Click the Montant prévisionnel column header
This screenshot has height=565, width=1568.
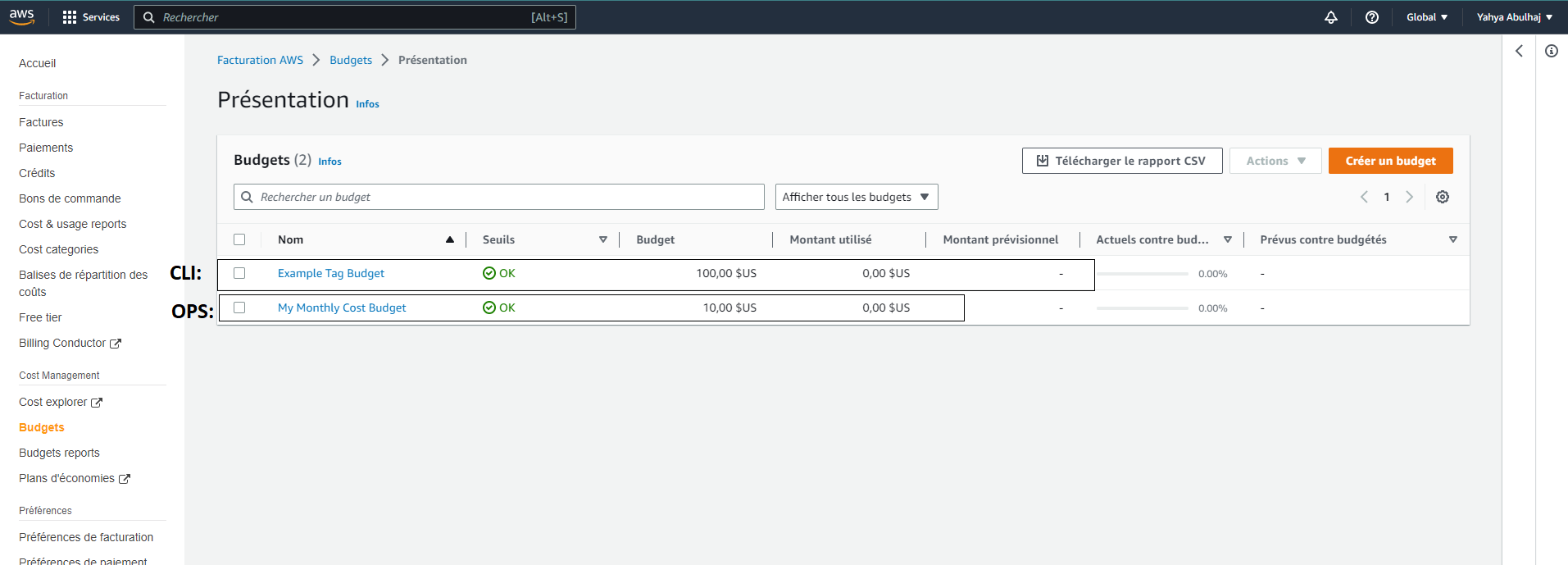[1001, 239]
